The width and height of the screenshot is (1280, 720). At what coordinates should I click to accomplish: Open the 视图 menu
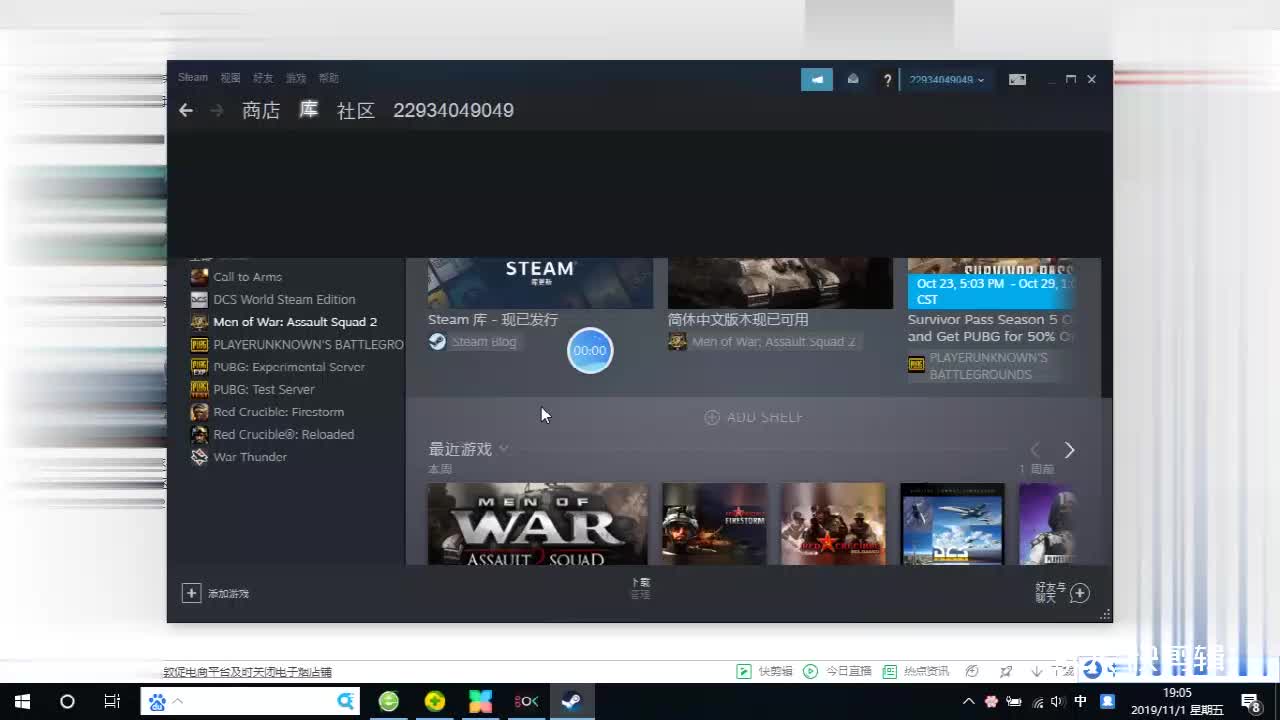coord(230,78)
